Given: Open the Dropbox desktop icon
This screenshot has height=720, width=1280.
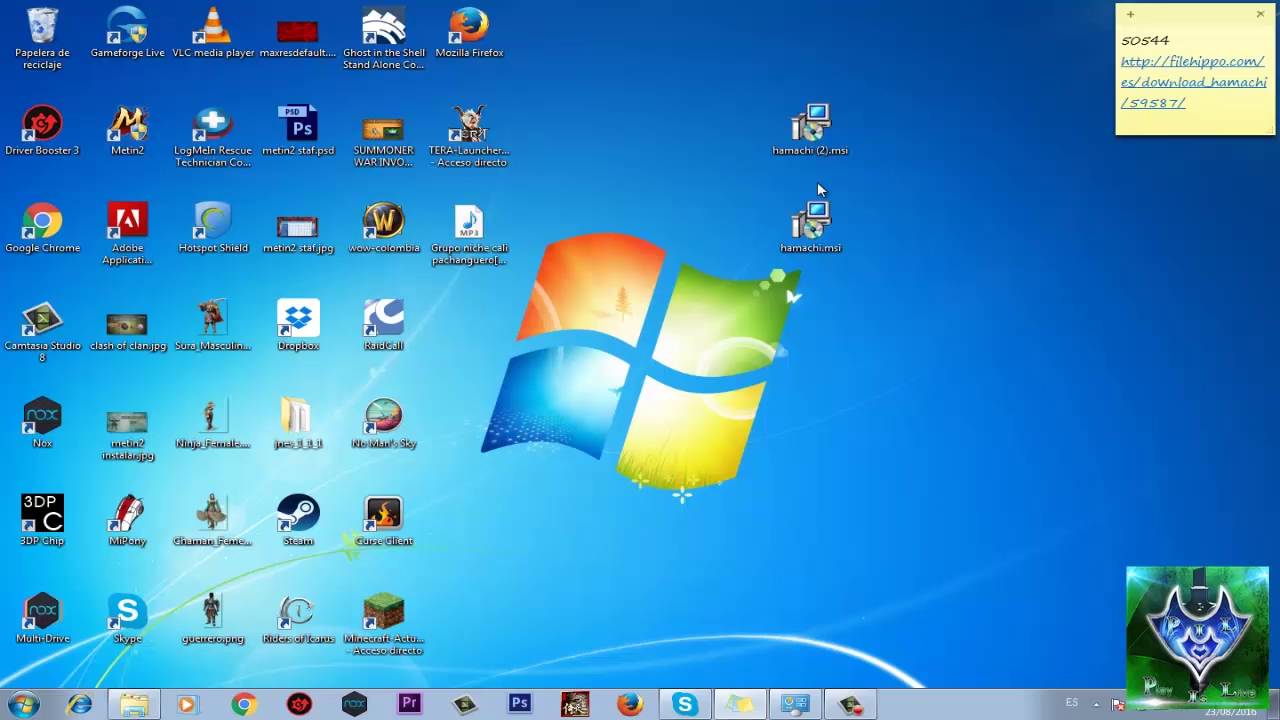Looking at the screenshot, I should tap(298, 326).
